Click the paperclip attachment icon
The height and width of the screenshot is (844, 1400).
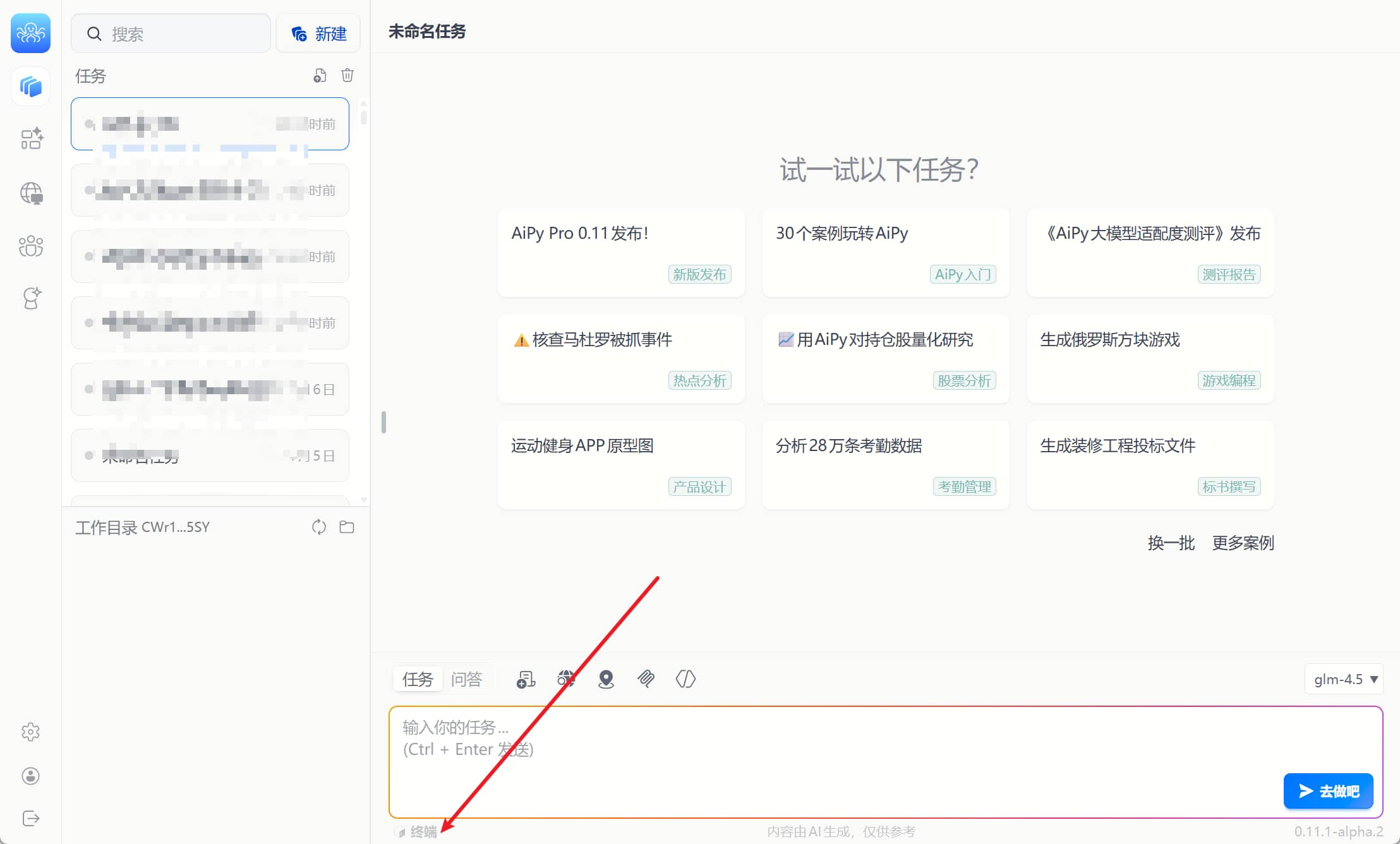[x=646, y=679]
